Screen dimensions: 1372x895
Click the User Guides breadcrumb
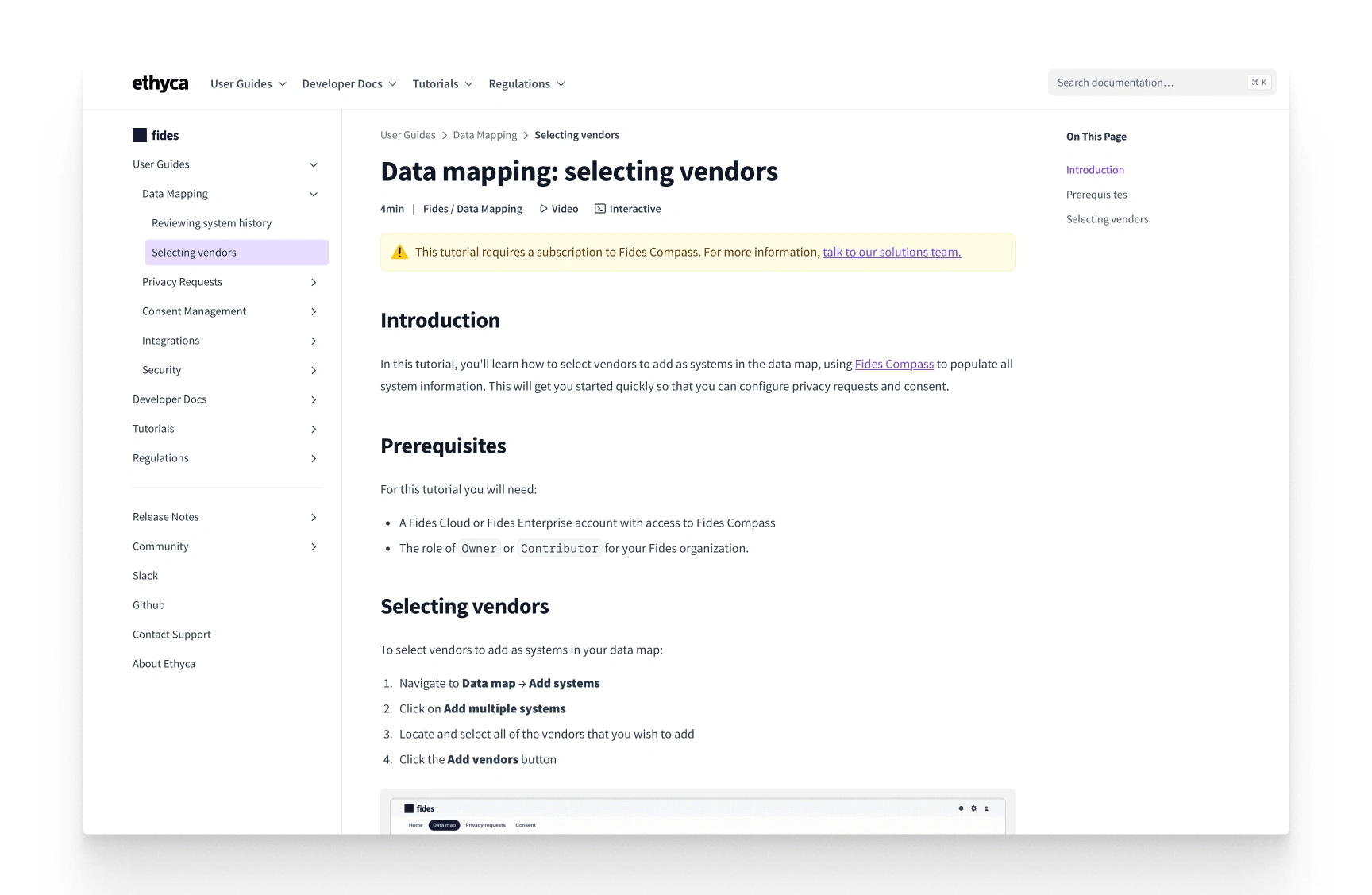(408, 135)
